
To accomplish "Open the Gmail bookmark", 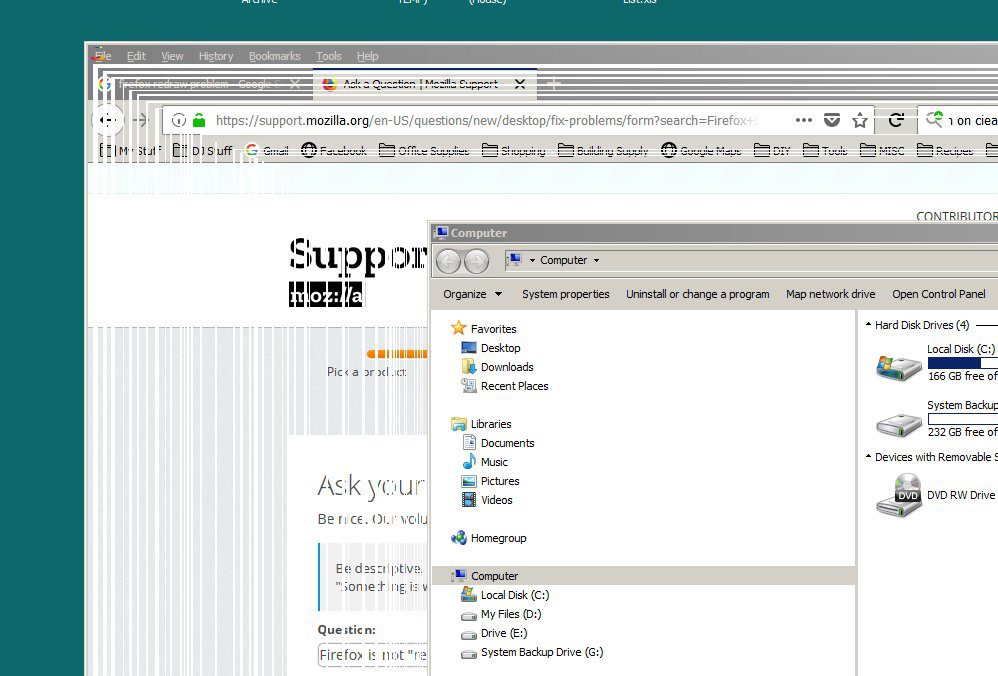I will [x=267, y=150].
